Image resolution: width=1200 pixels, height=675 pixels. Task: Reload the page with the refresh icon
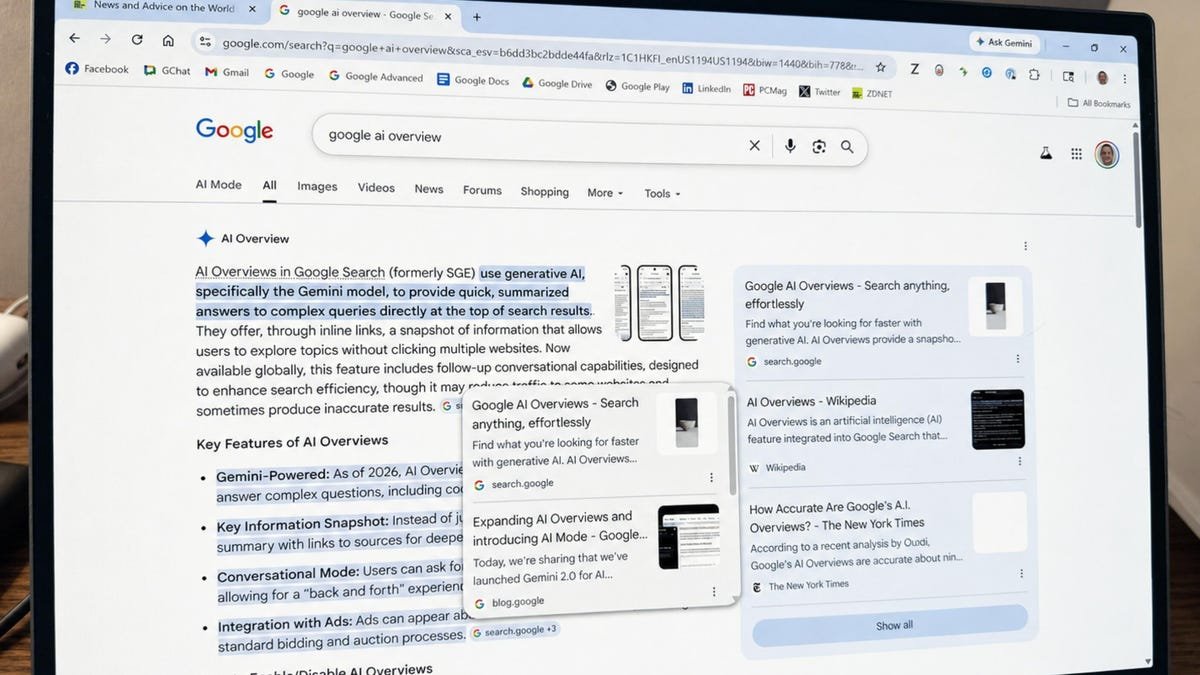(x=137, y=39)
